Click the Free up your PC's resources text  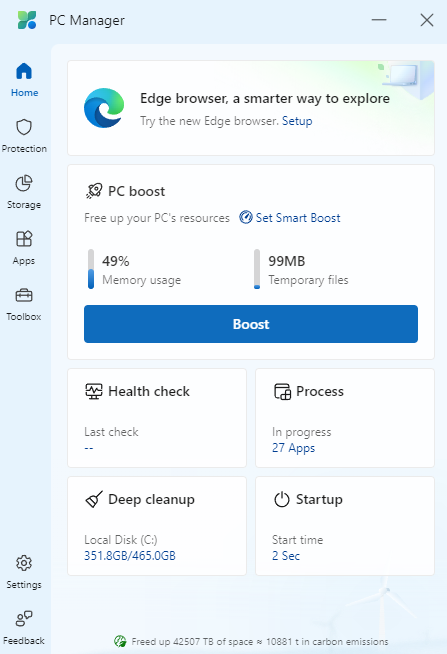click(x=157, y=218)
